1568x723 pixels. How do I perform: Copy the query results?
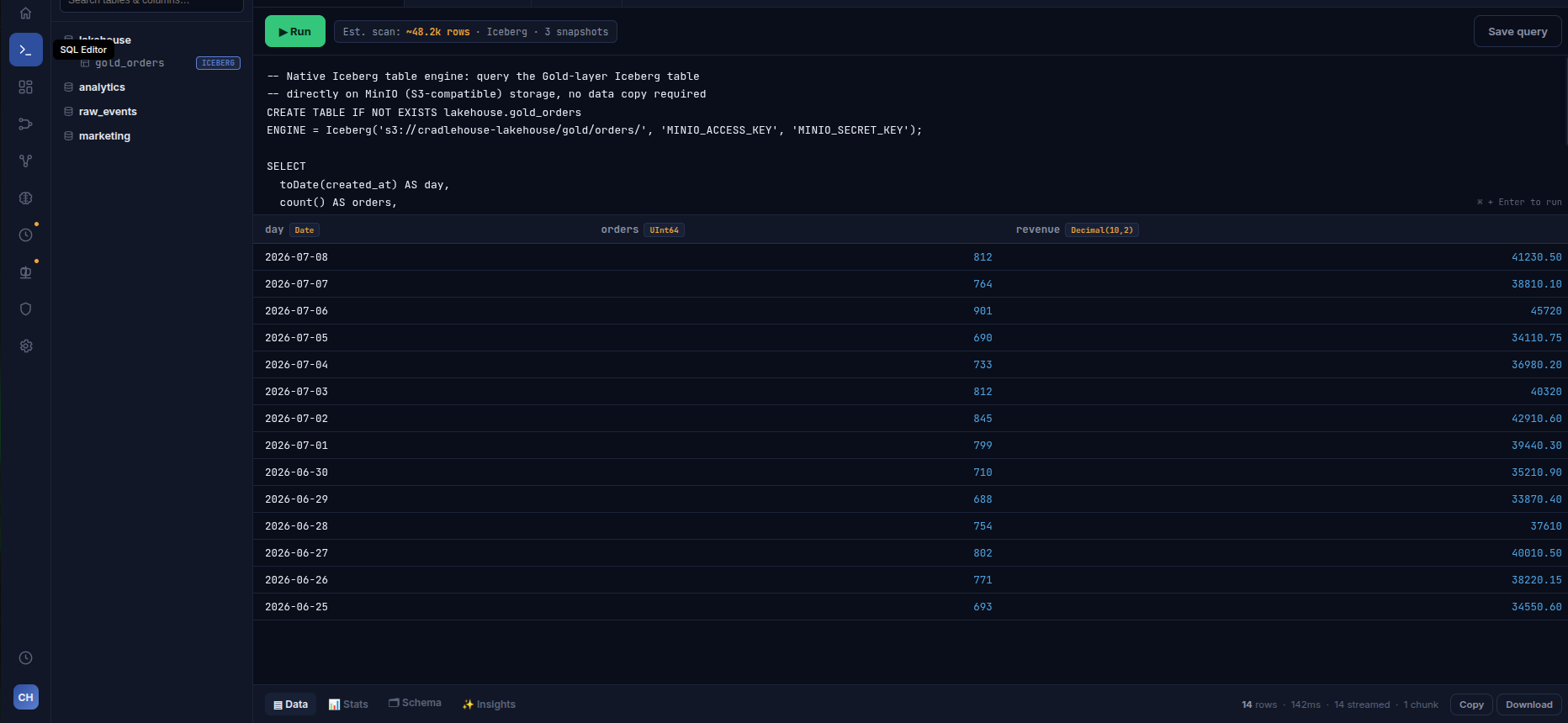(1471, 705)
